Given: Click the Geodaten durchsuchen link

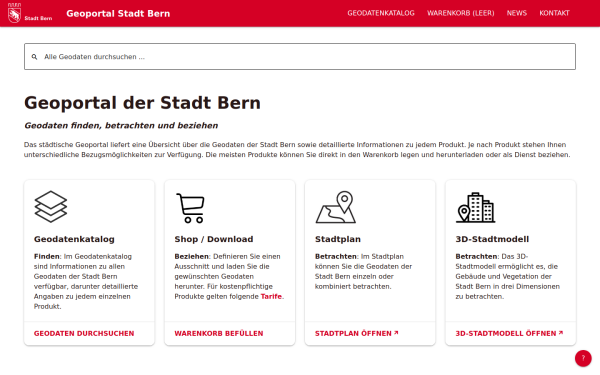Looking at the screenshot, I should pyautogui.click(x=84, y=333).
